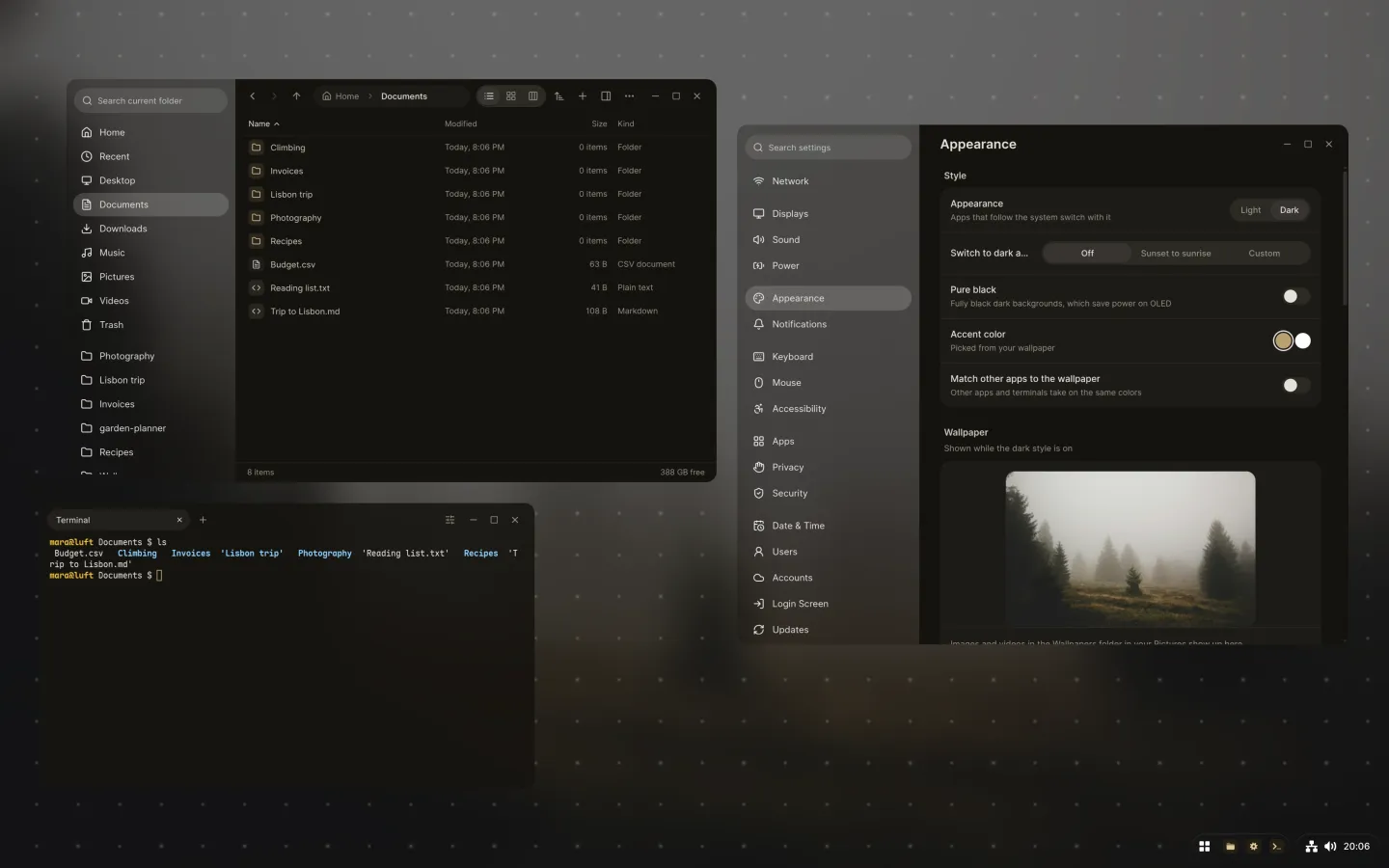The height and width of the screenshot is (868, 1389).
Task: Open Downloads in the Files sidebar
Action: tap(150, 229)
